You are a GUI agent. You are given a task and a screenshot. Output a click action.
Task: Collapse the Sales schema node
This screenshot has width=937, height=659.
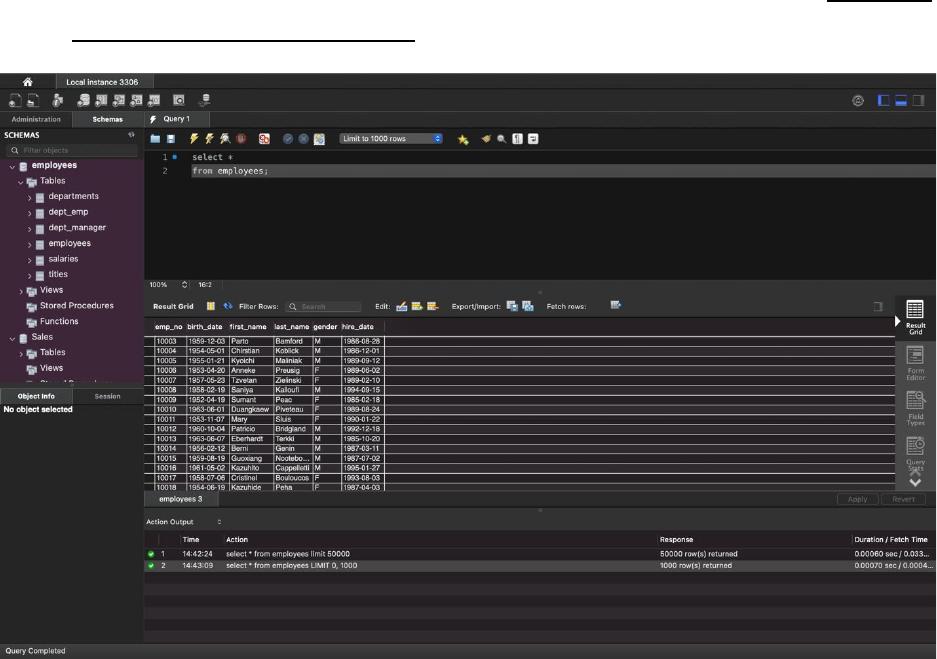click(x=12, y=339)
